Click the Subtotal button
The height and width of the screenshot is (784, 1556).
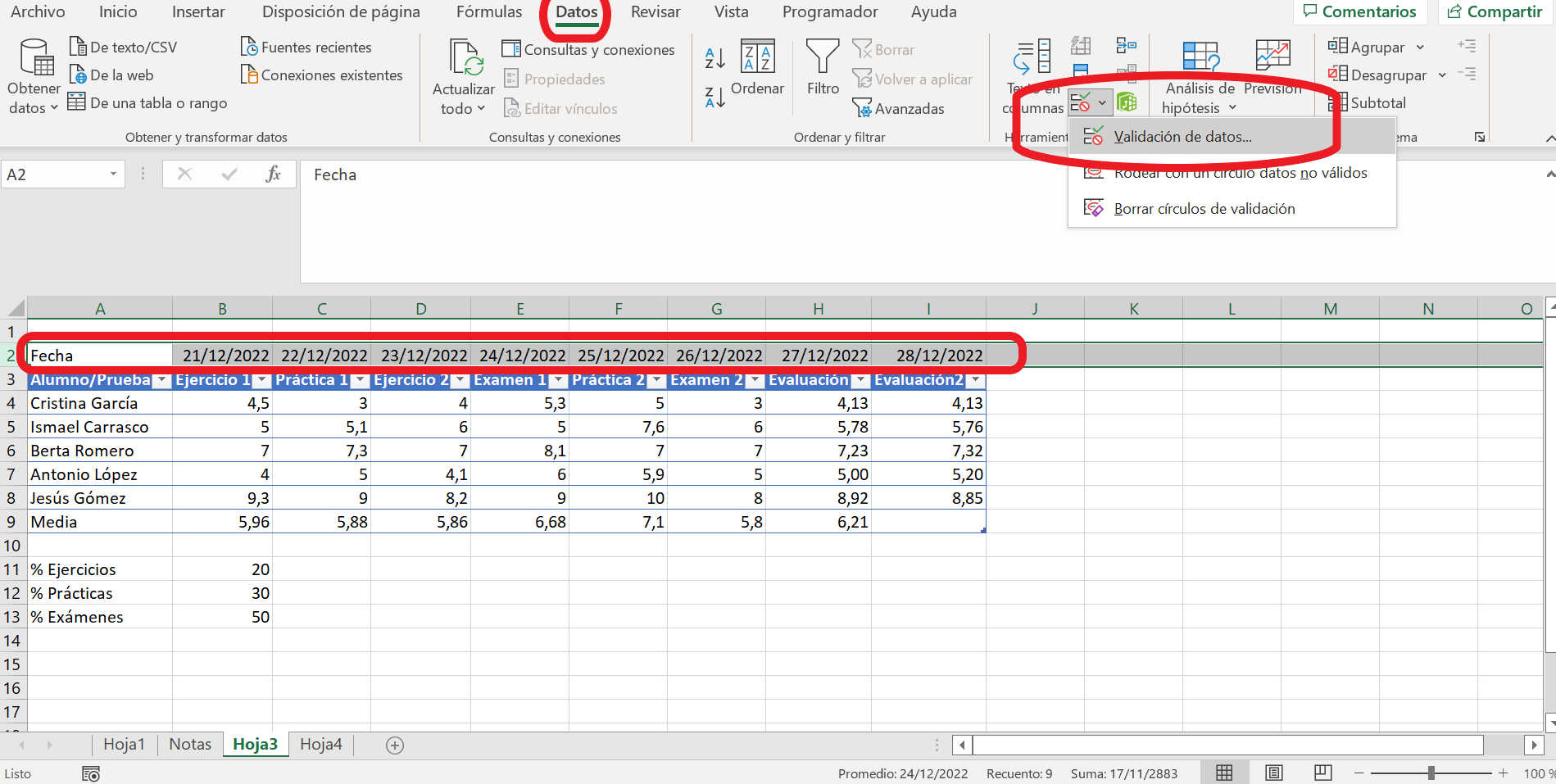coord(1367,102)
